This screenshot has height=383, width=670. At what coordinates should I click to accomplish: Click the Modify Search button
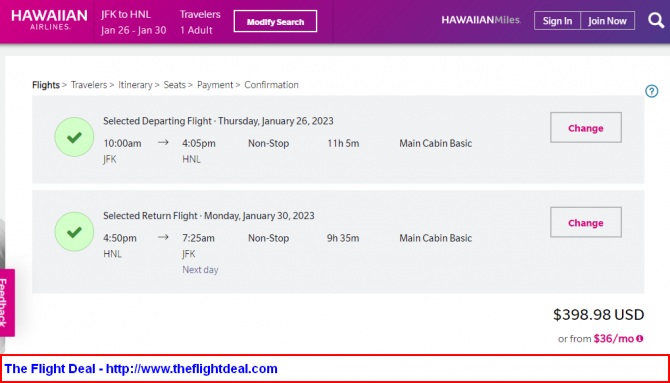point(275,21)
